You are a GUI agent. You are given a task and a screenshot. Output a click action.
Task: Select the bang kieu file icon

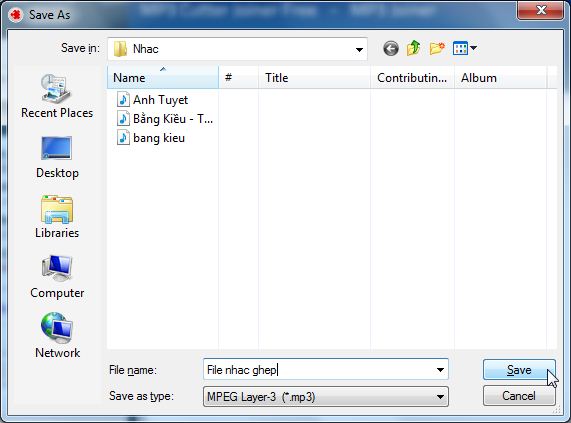(123, 138)
